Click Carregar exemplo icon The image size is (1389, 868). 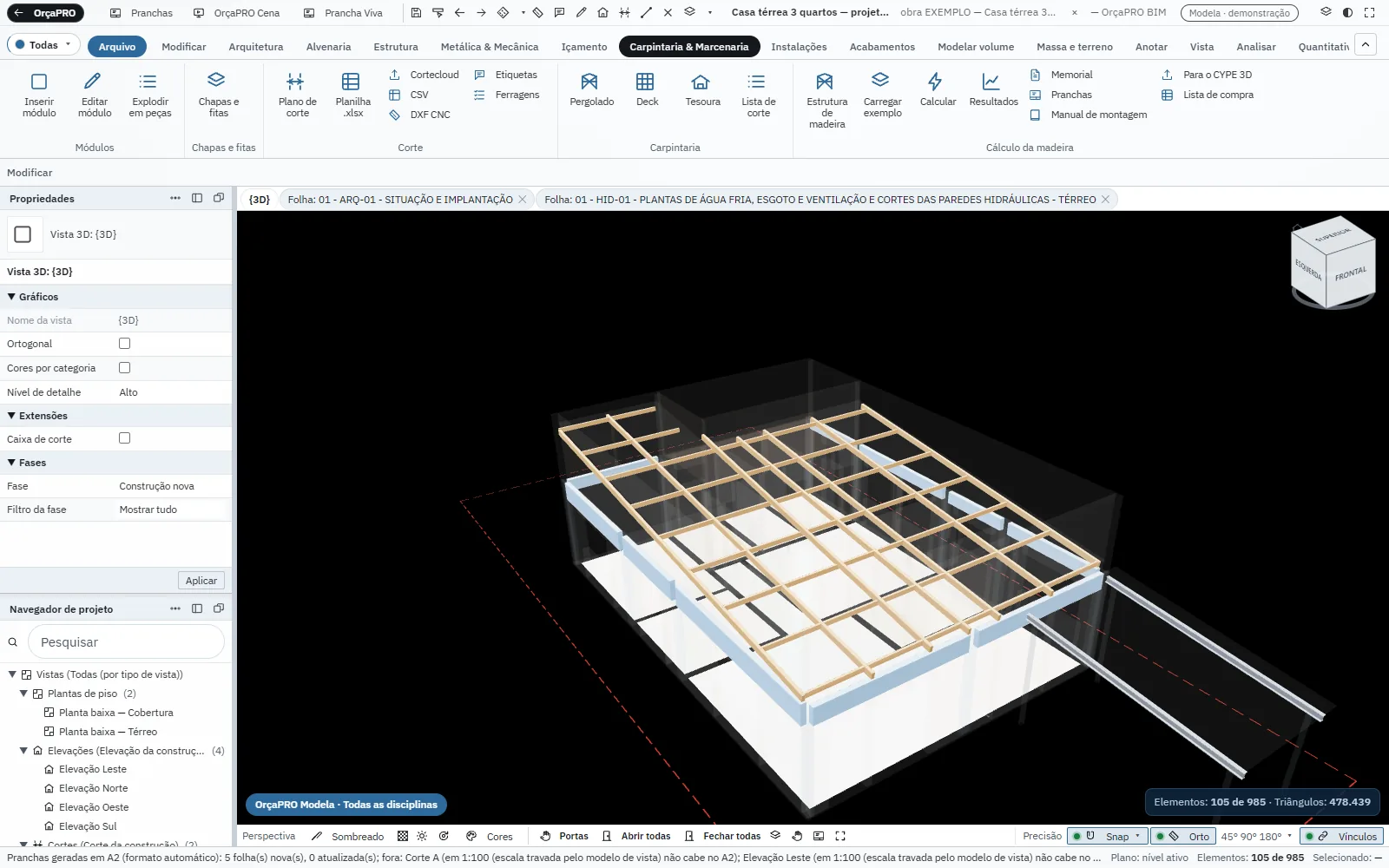880,81
